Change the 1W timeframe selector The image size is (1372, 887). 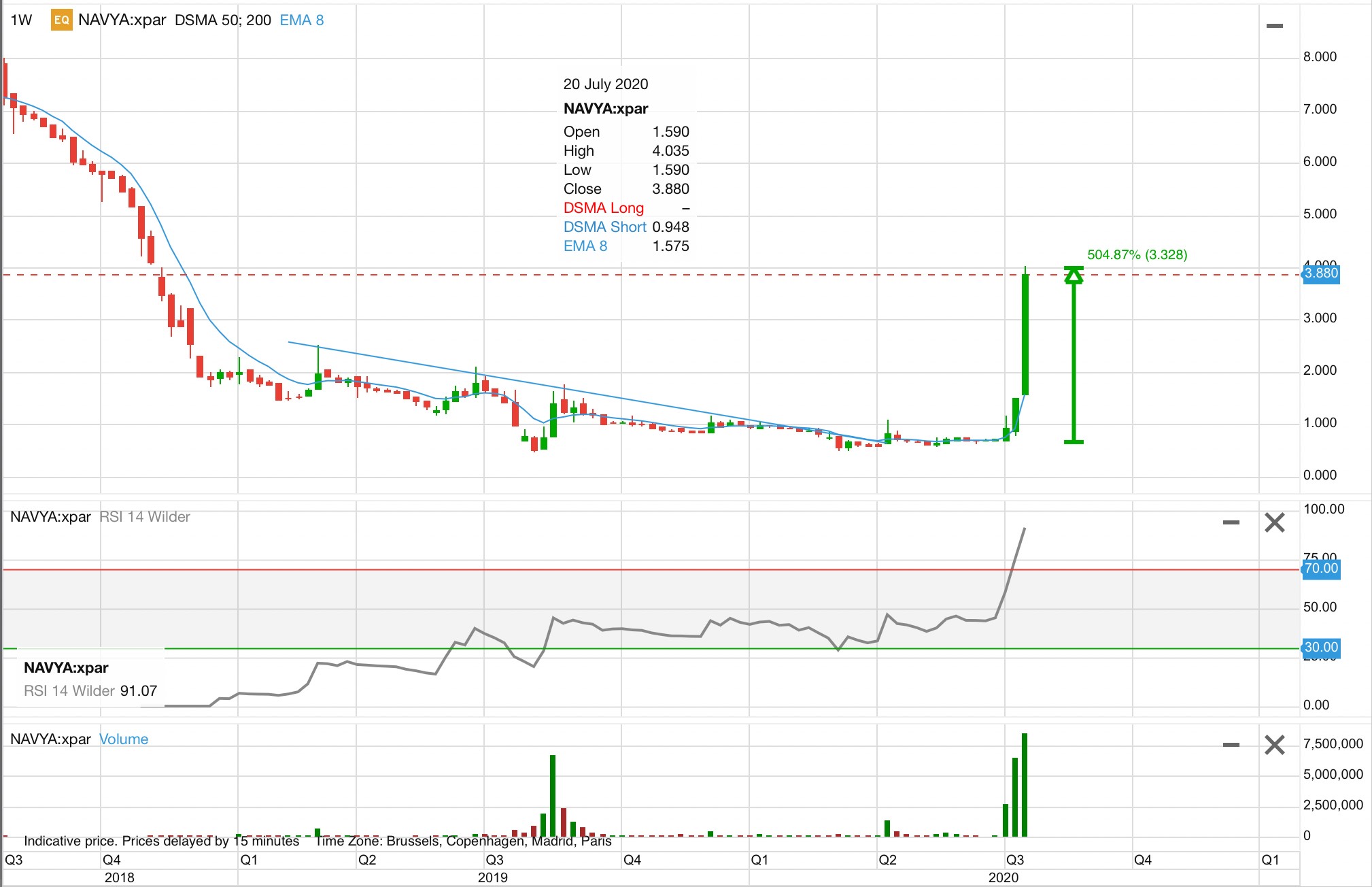coord(21,20)
